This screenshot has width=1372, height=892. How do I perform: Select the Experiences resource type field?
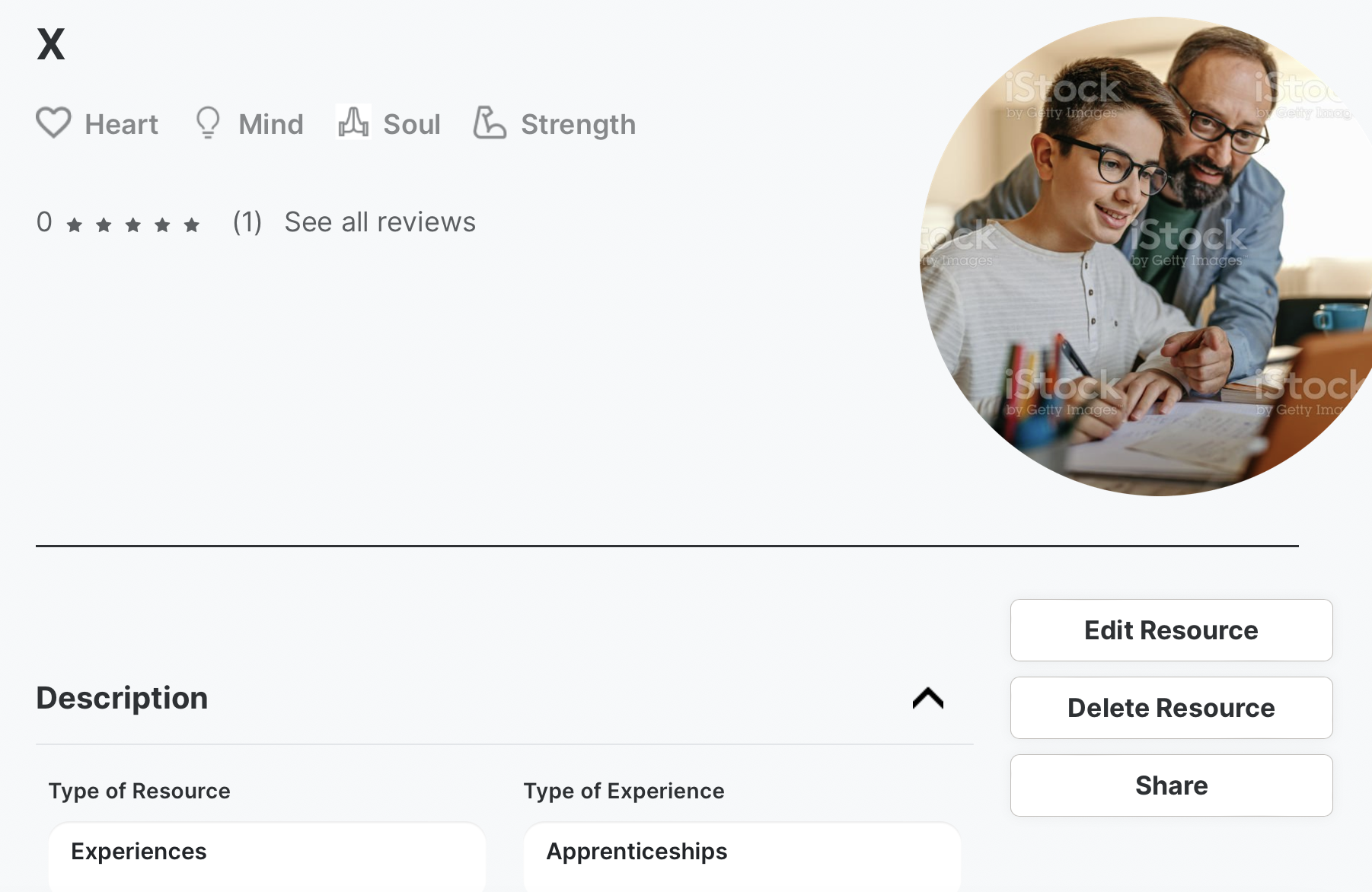pos(266,852)
